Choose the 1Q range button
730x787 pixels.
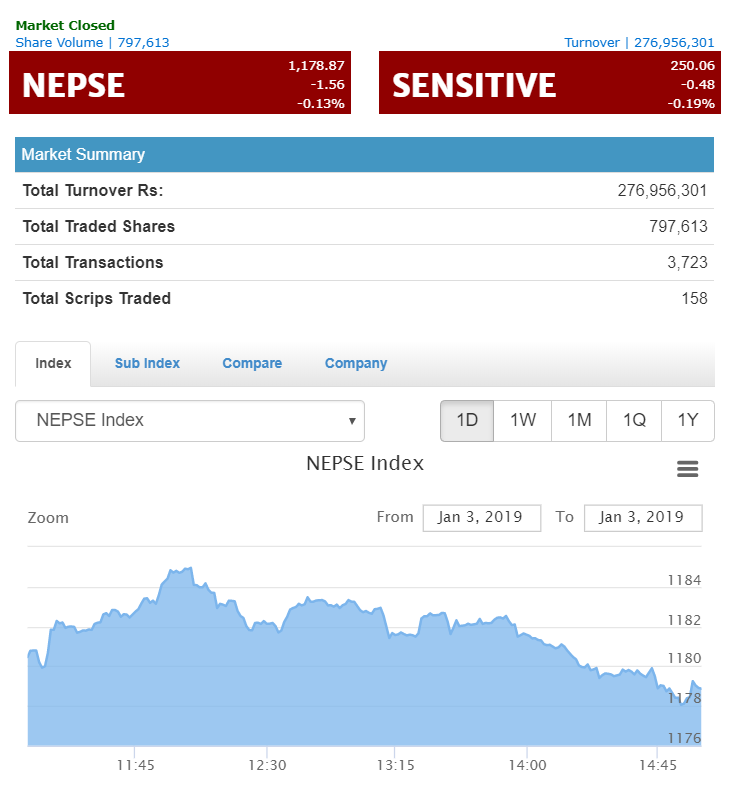[x=634, y=421]
